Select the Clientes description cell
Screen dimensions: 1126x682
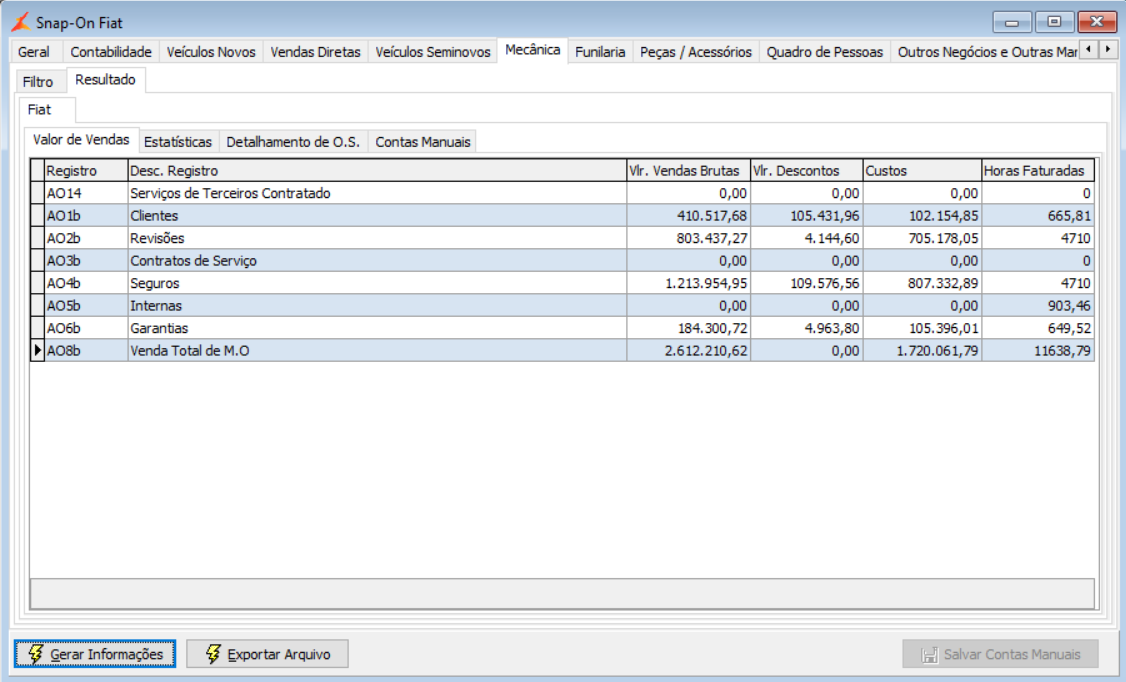coord(377,215)
